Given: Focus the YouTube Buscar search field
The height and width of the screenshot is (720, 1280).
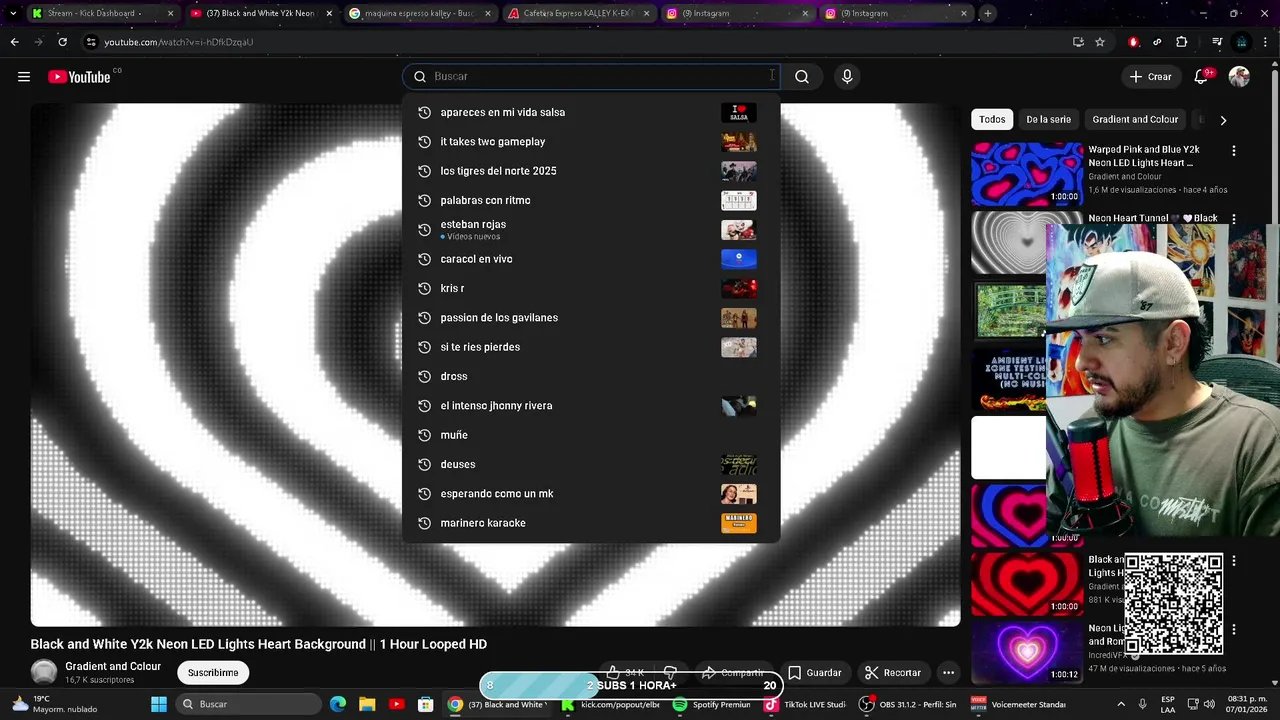Looking at the screenshot, I should [591, 77].
